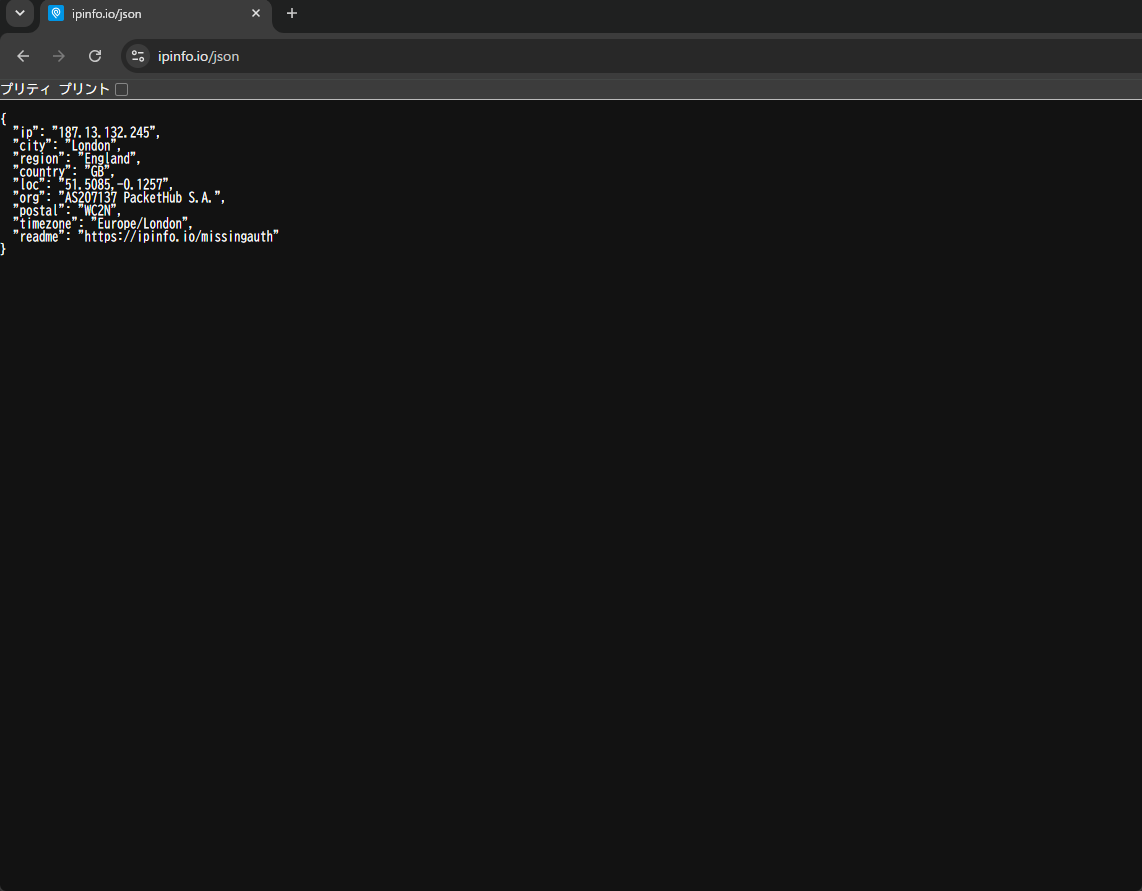This screenshot has width=1142, height=891.
Task: Click the IP value 187.13.132.245
Action: pos(103,133)
